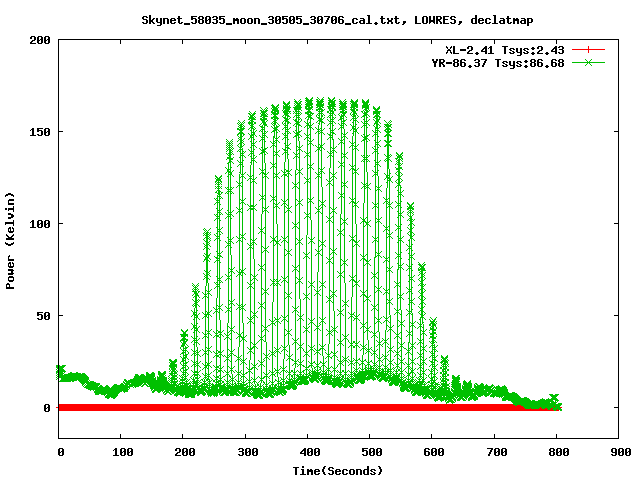Click the x-axis tick label 200
Viewport: 640px width, 480px height.
coord(185,452)
